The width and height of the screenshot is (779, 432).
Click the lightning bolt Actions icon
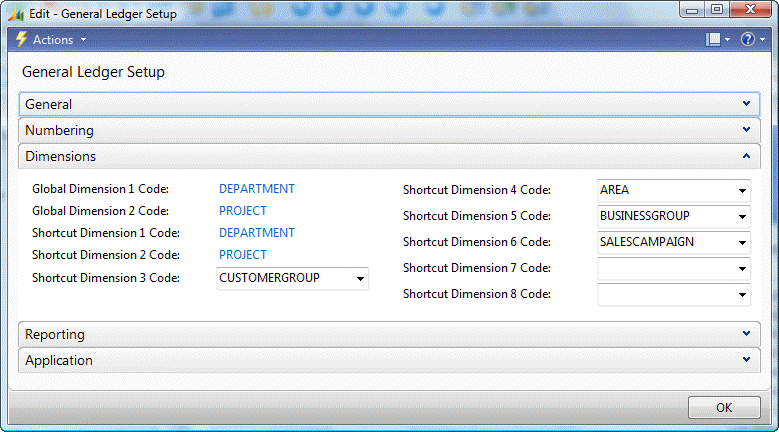pos(21,39)
